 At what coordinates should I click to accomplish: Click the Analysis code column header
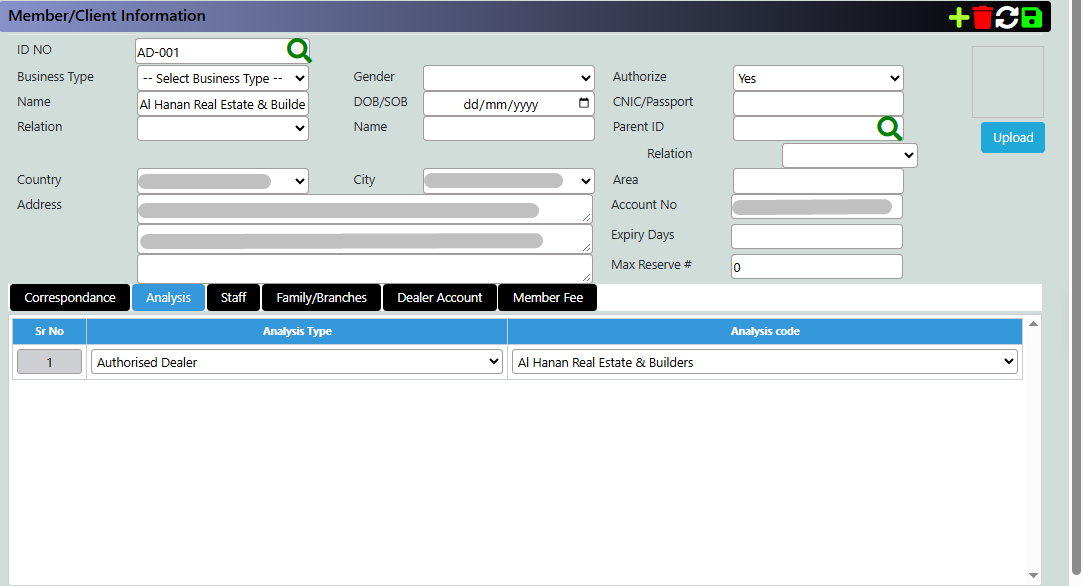765,331
